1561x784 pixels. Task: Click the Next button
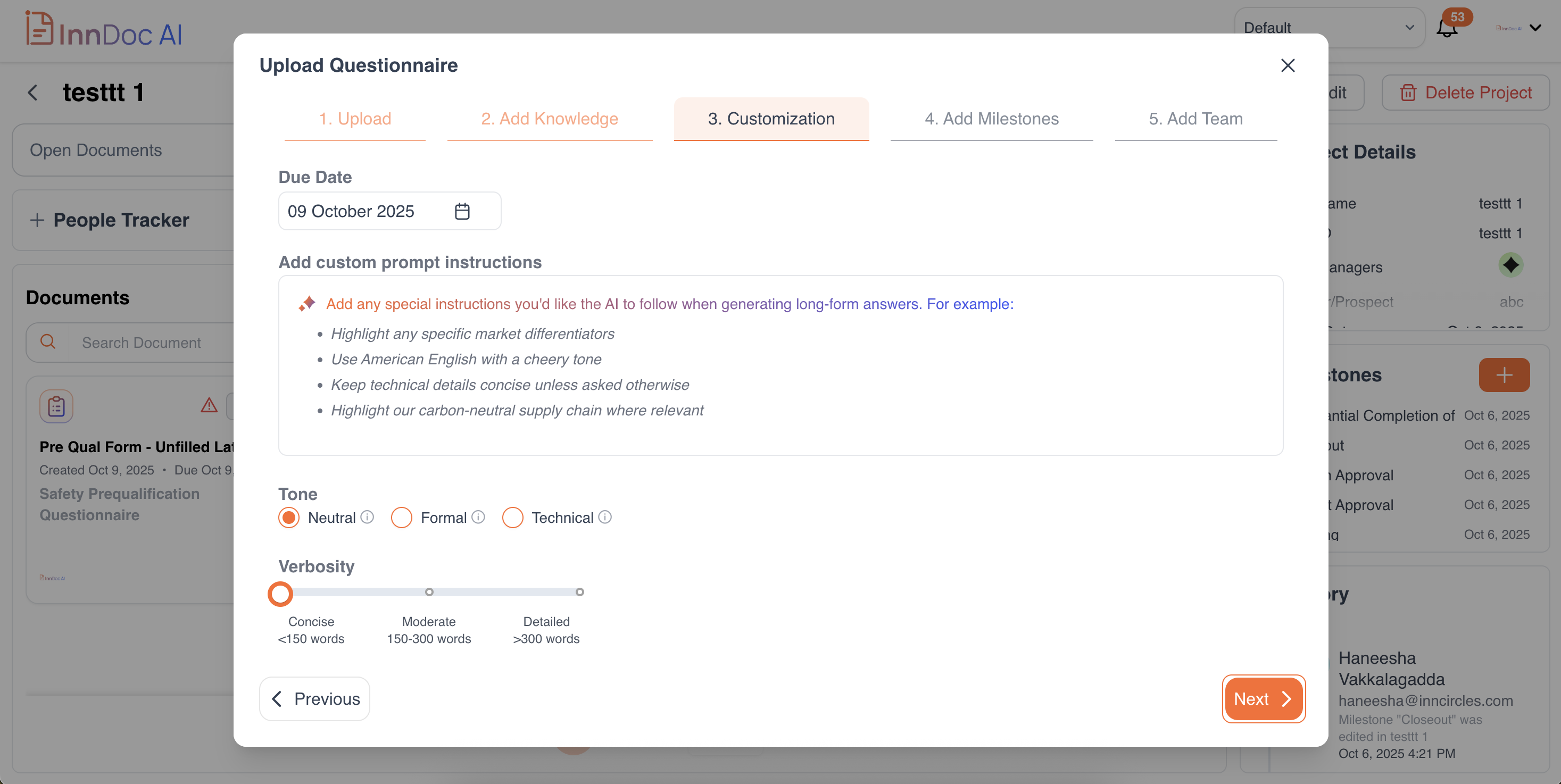(x=1263, y=698)
